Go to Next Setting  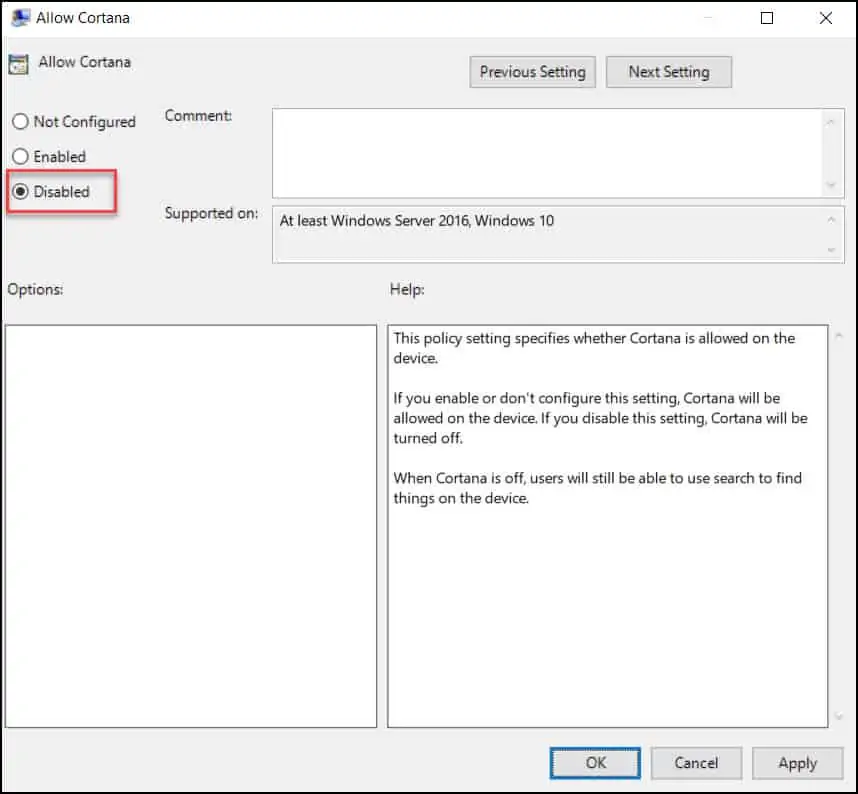669,72
